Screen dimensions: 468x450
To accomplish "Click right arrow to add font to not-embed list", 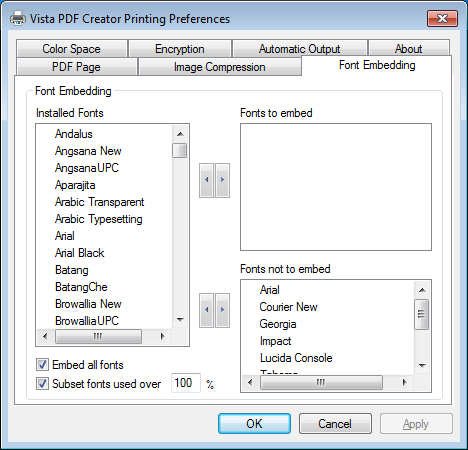I will coord(222,310).
